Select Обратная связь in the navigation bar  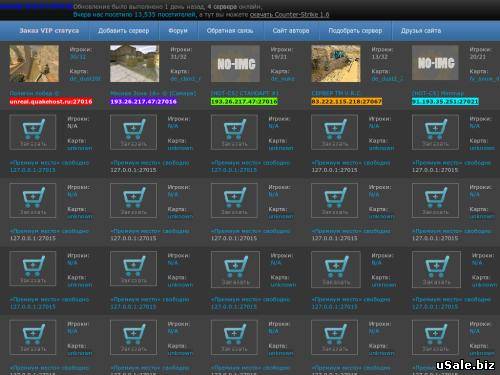pos(230,31)
